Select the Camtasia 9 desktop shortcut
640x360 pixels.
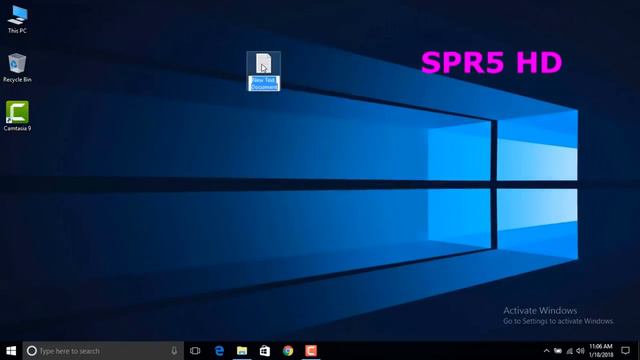click(17, 116)
